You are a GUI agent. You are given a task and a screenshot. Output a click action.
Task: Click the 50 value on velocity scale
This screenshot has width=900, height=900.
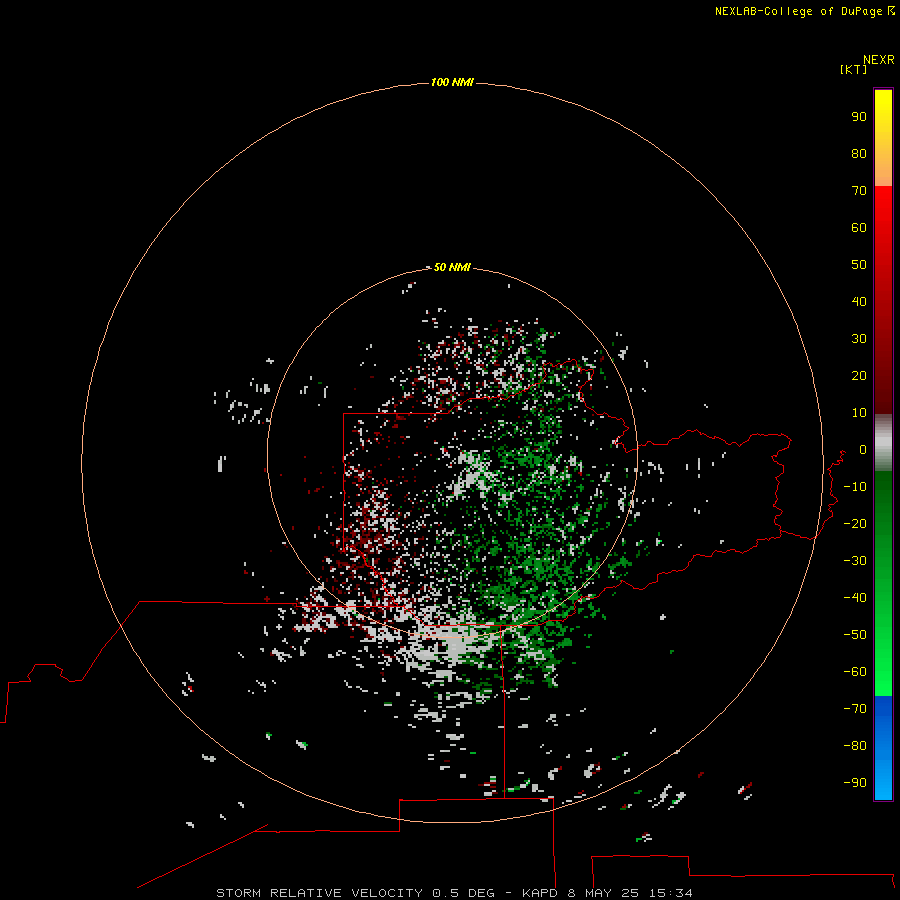[x=859, y=265]
